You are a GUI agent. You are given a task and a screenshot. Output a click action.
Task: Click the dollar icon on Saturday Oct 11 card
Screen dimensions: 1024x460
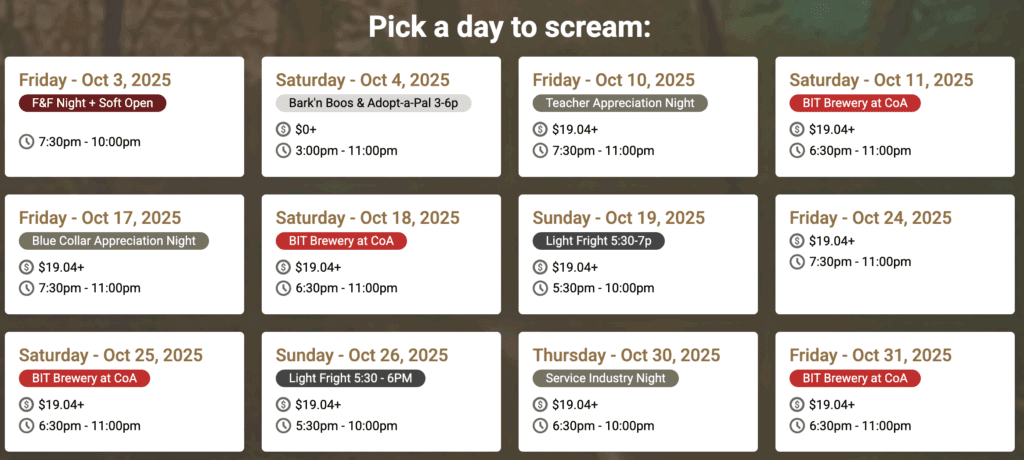click(x=797, y=129)
